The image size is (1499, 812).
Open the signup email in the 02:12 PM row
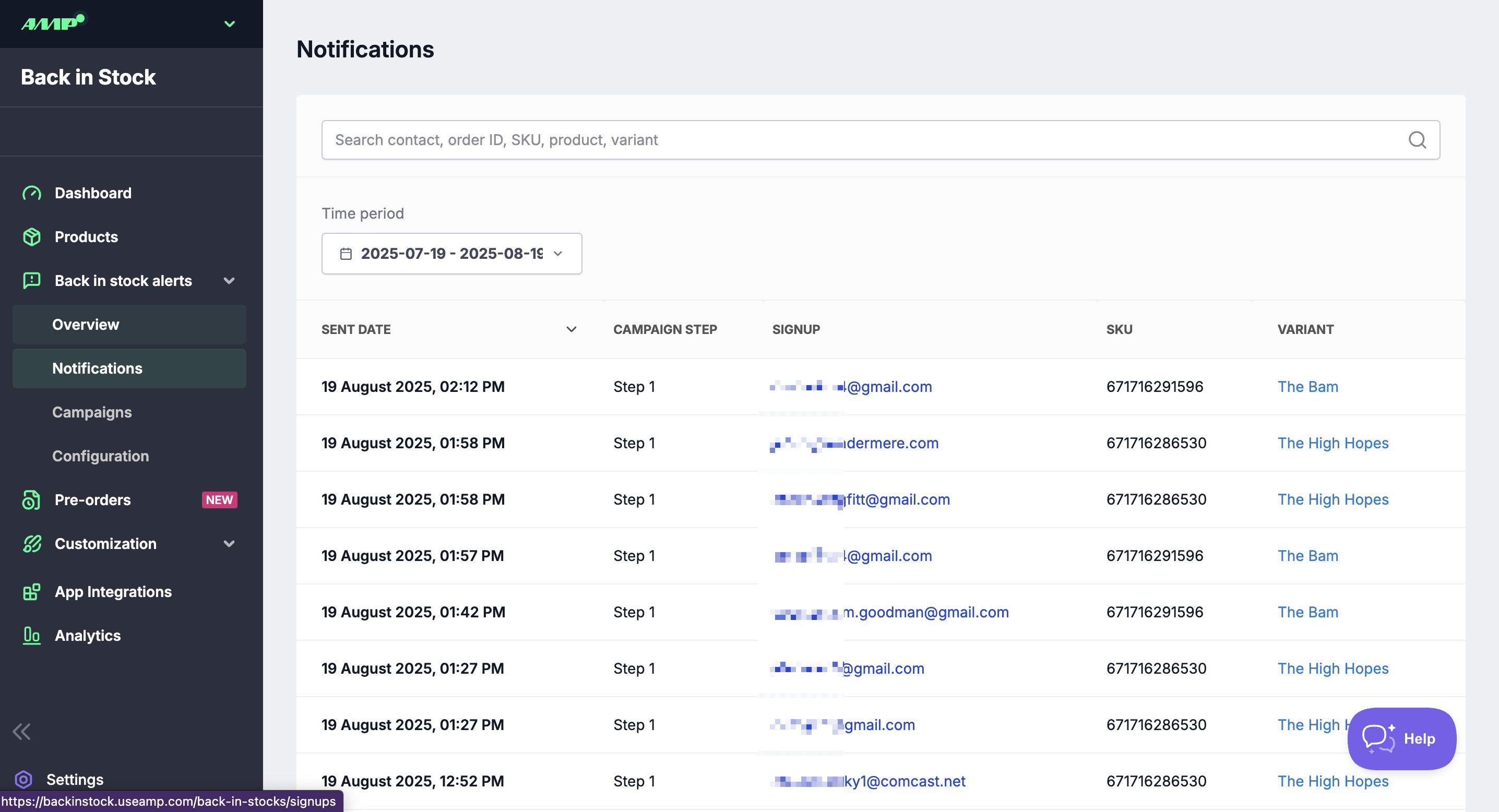coord(851,387)
